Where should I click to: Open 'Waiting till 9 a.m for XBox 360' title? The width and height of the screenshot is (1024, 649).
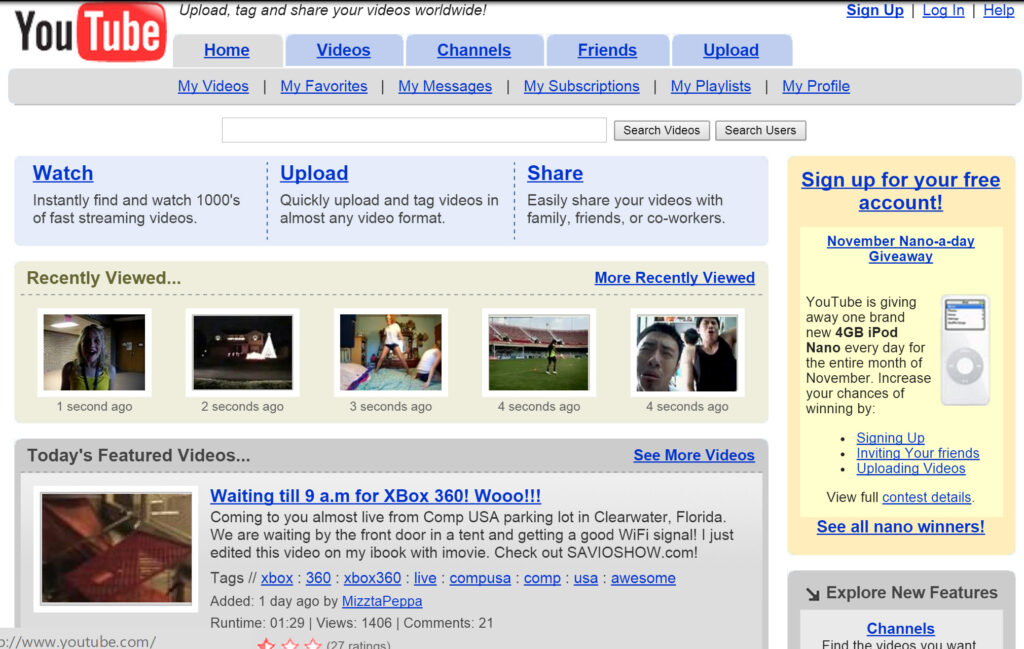(x=376, y=496)
